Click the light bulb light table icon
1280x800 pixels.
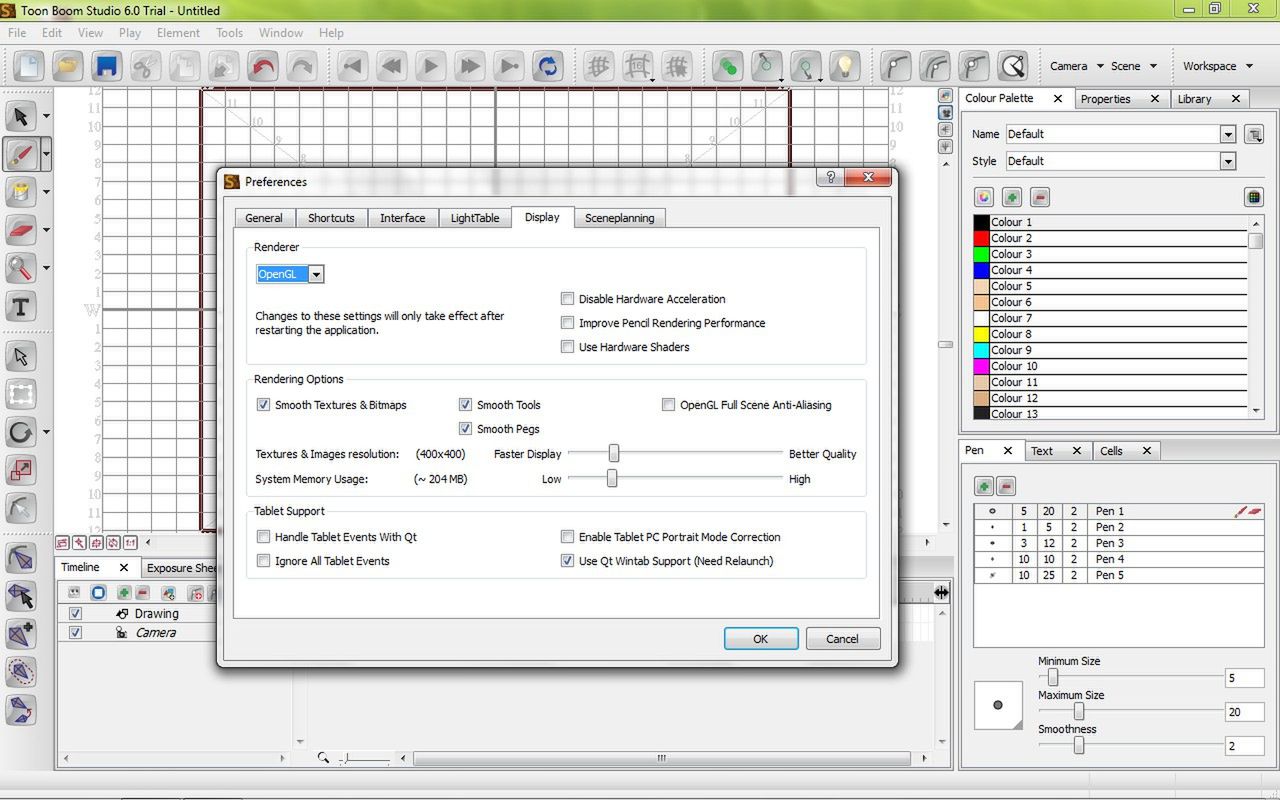click(x=845, y=67)
